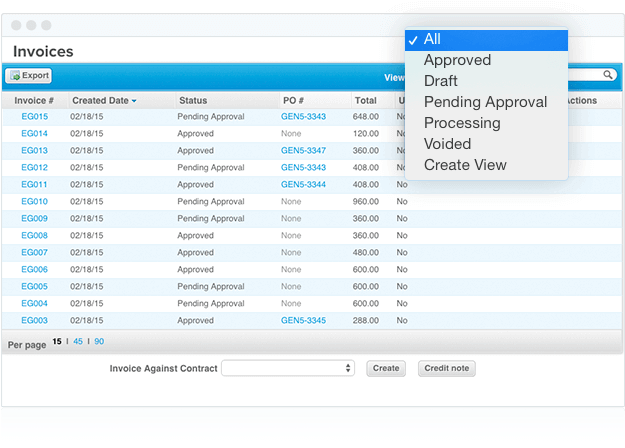
Task: Show 90 items per page
Action: (99, 342)
